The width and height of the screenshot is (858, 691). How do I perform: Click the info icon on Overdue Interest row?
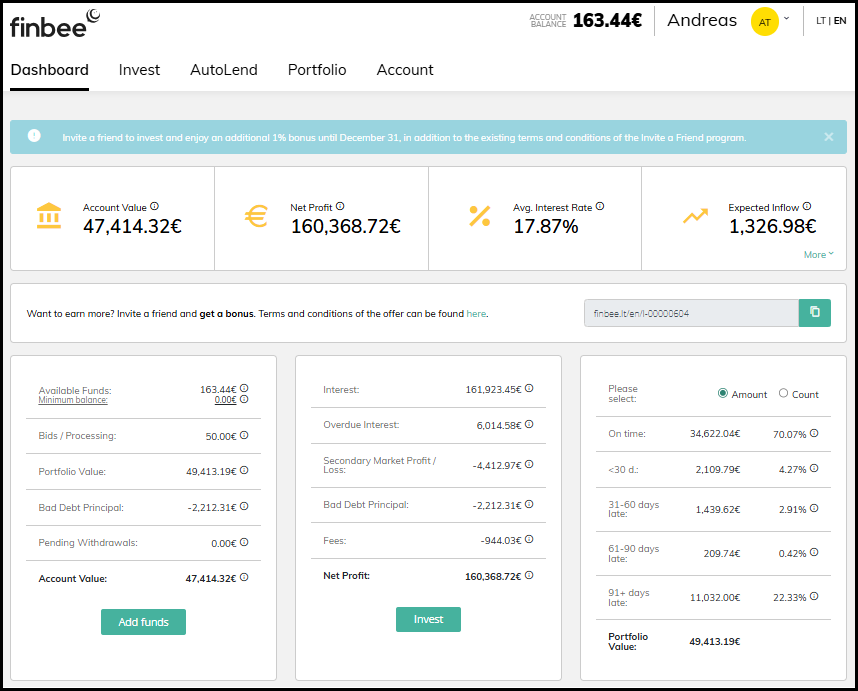tap(529, 424)
